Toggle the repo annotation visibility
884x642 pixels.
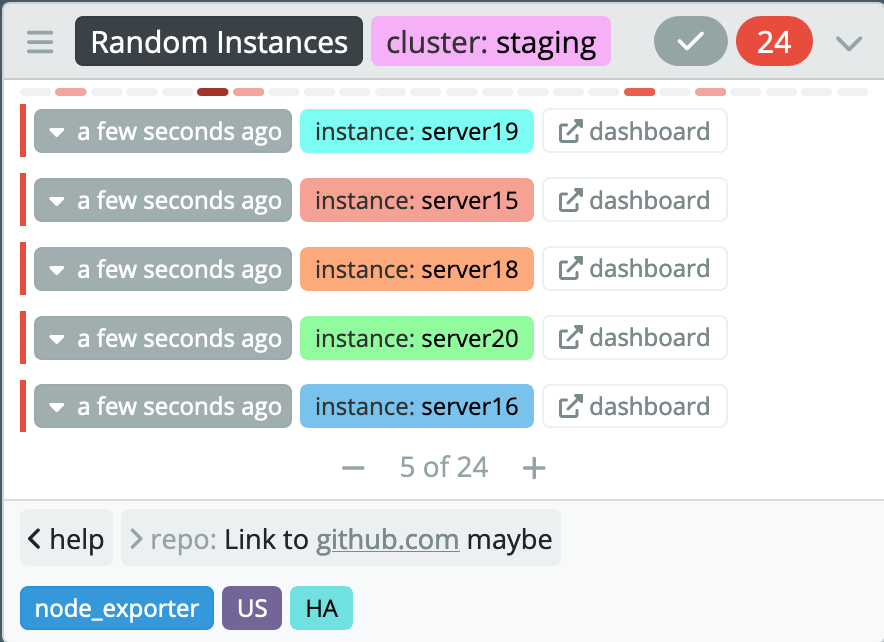point(137,540)
